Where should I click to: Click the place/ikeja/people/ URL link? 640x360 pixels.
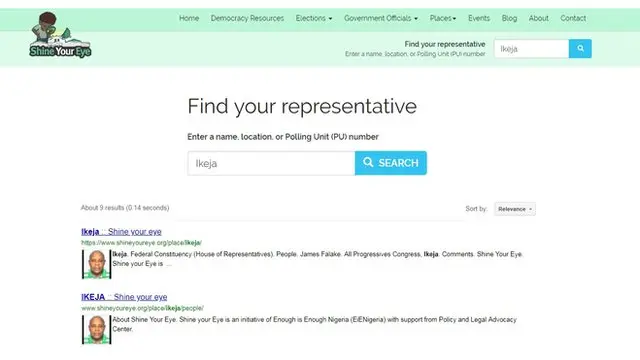(142, 308)
